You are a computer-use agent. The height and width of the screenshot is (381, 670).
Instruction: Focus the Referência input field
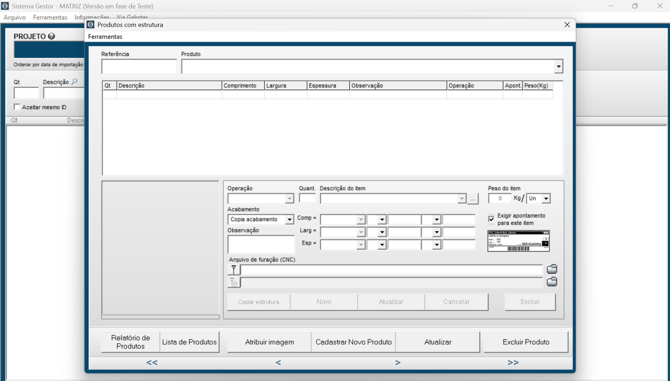click(x=139, y=67)
